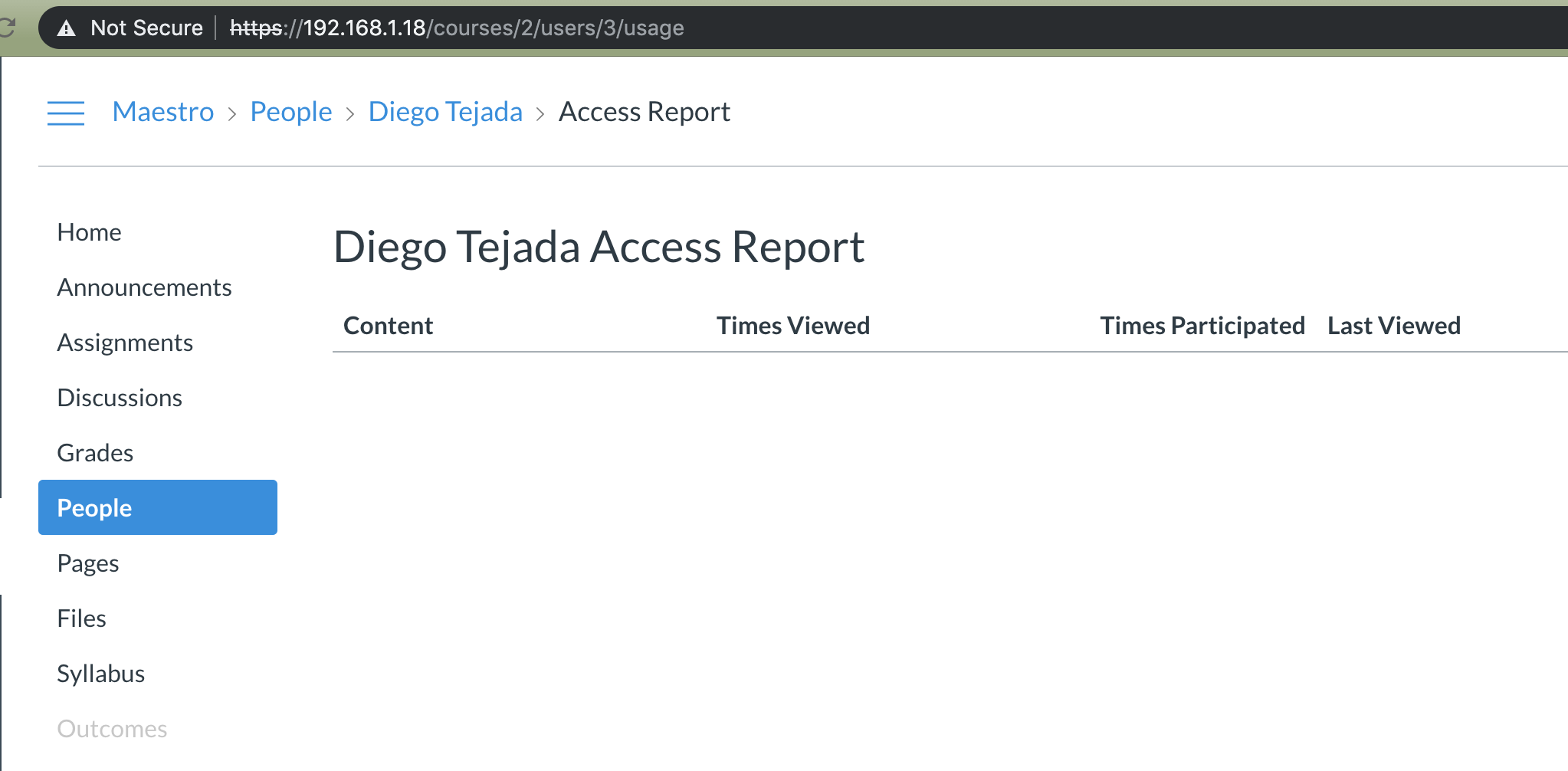Viewport: 1568px width, 771px height.
Task: Open Syllabus in course navigation
Action: [100, 674]
